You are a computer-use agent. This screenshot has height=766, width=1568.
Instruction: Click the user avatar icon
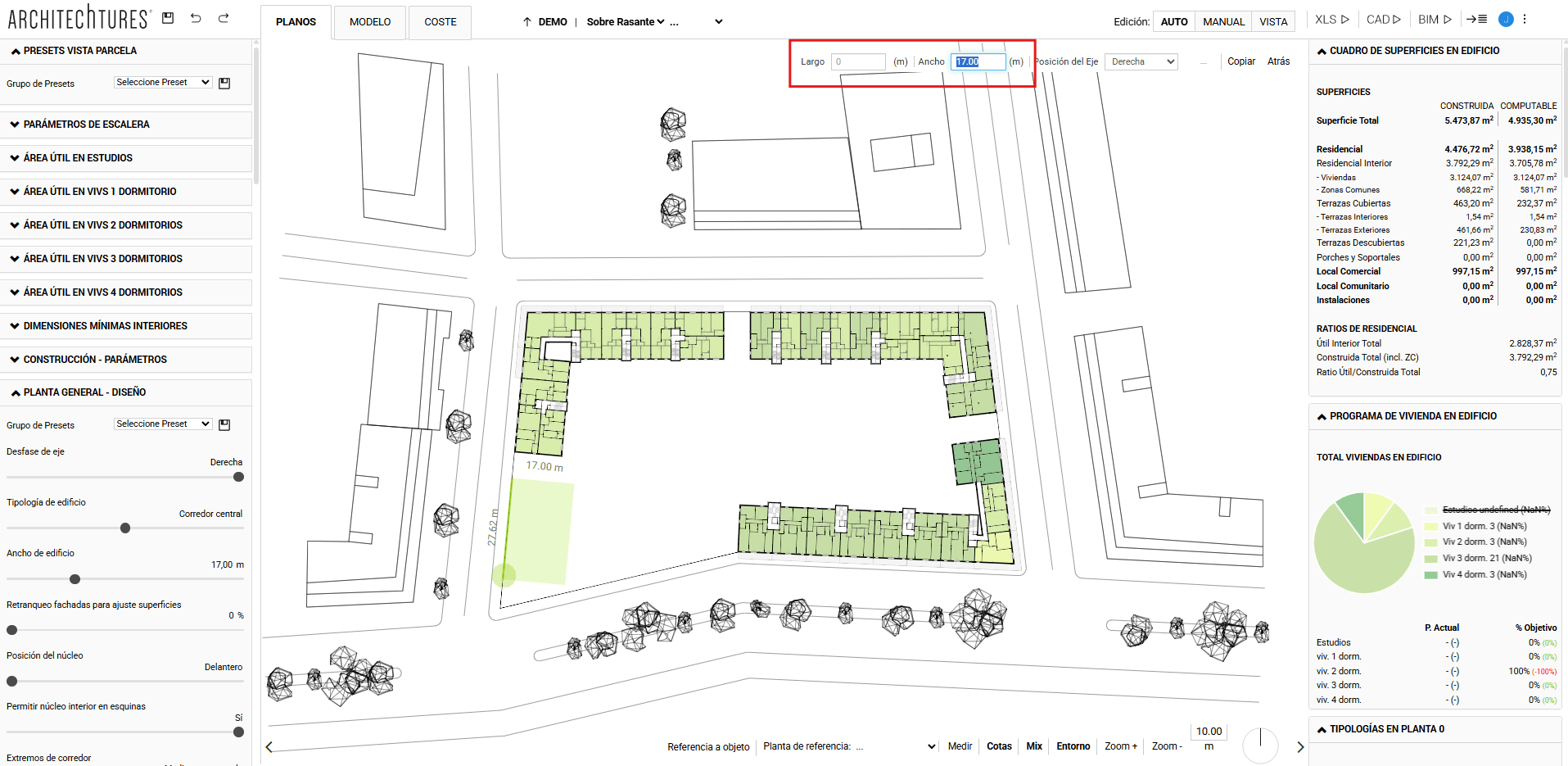(x=1505, y=20)
